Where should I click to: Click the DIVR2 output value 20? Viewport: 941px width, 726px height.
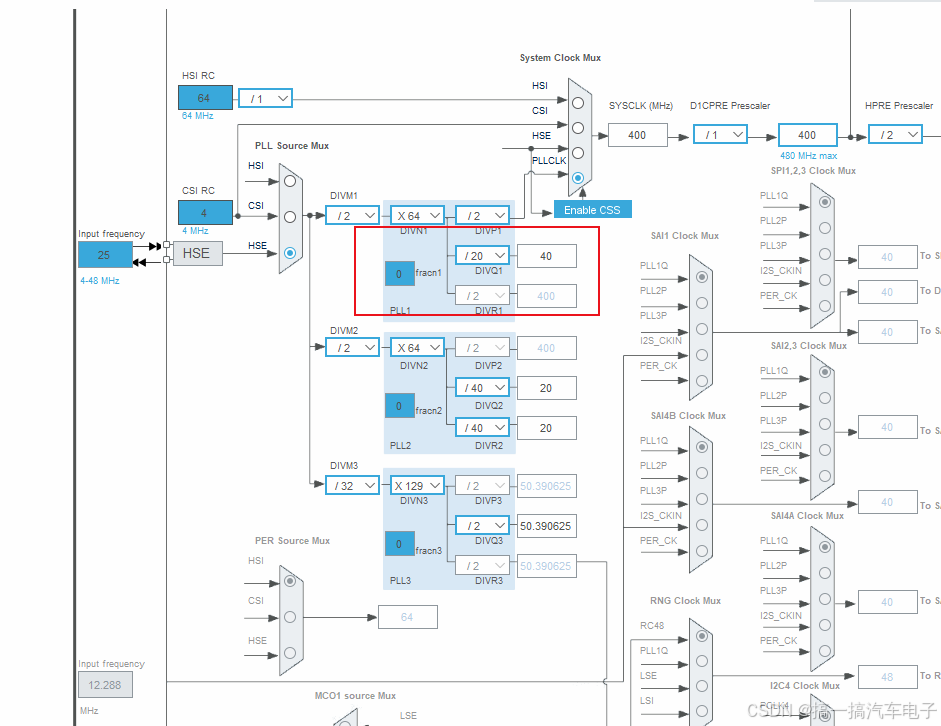click(x=546, y=428)
